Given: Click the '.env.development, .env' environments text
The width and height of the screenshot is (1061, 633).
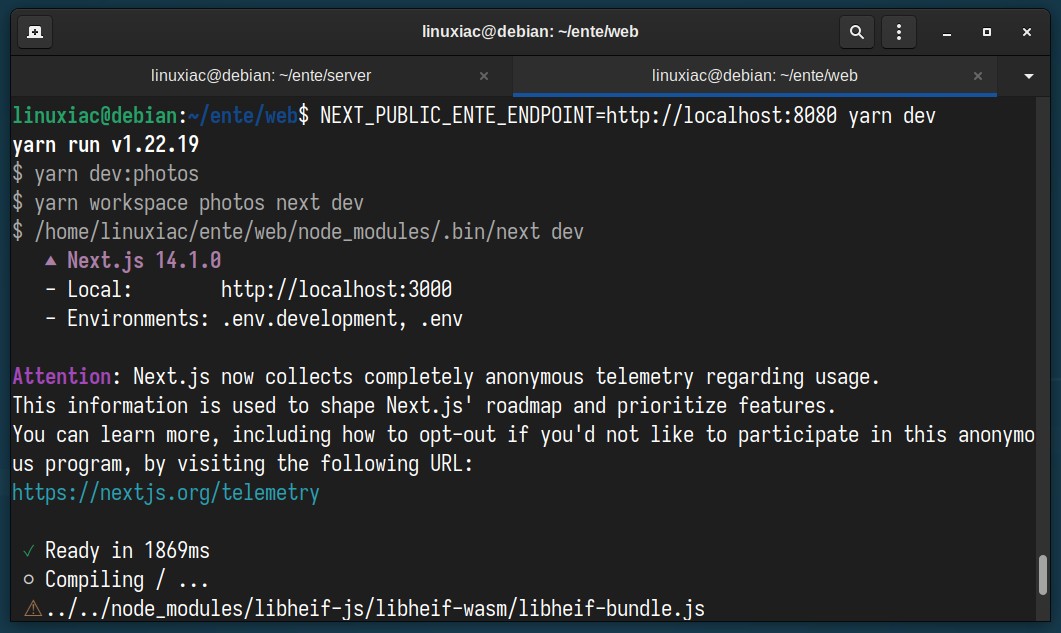Looking at the screenshot, I should (x=342, y=319).
